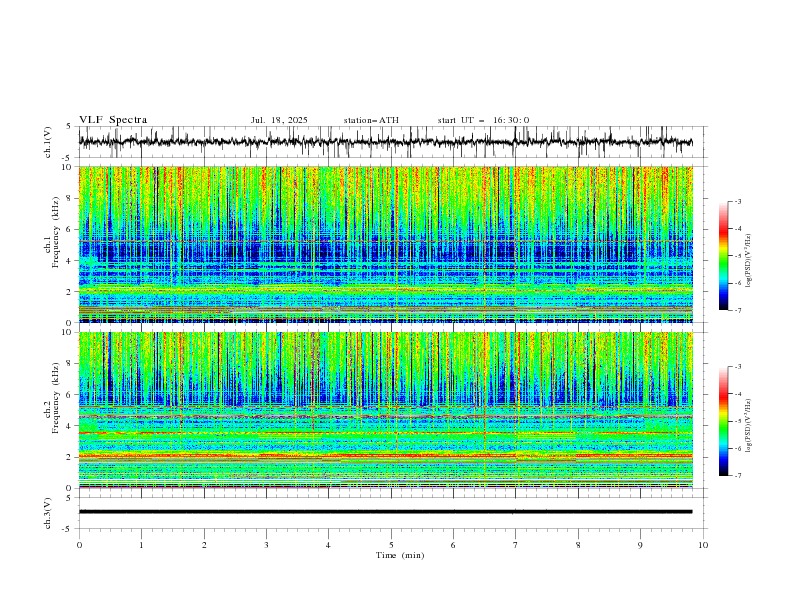Viewport: 792px width, 612px height.
Task: Click the "-7" tick of ch.1 colorbar
Action: tap(738, 311)
